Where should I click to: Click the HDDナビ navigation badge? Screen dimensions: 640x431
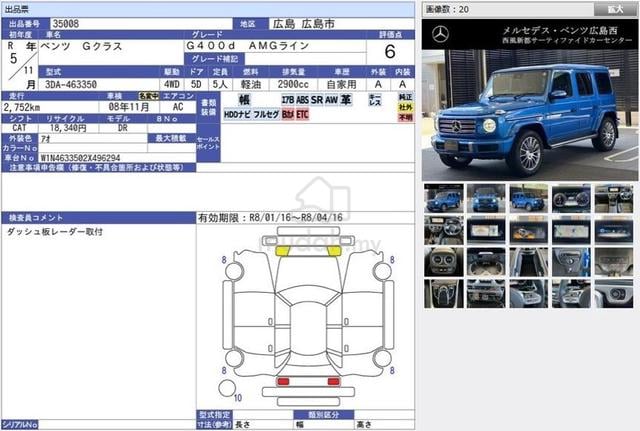click(237, 115)
